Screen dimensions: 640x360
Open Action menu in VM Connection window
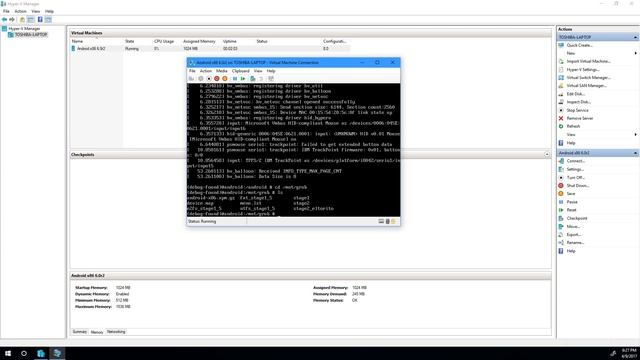[206, 71]
